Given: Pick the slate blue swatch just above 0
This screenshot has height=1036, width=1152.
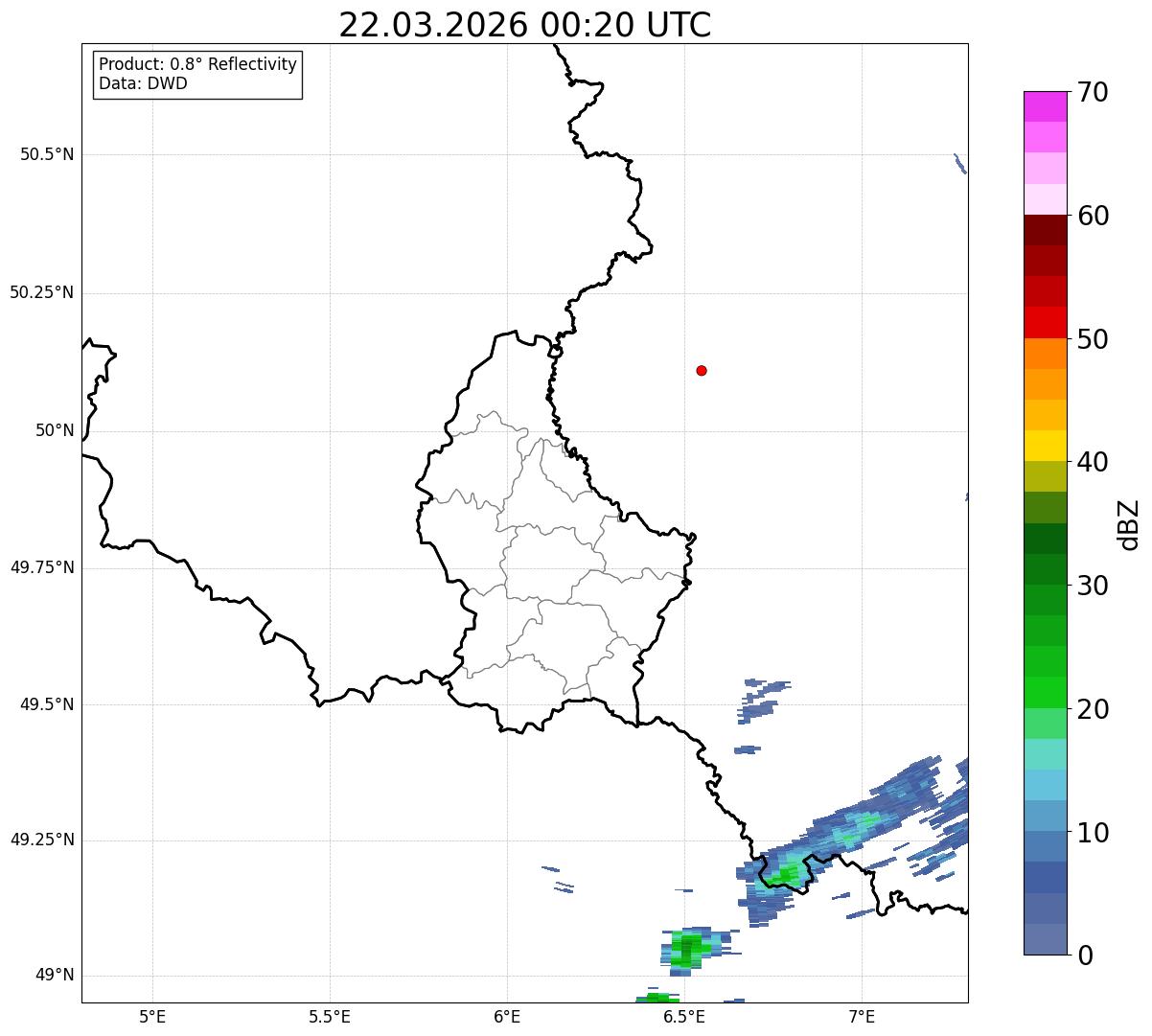Looking at the screenshot, I should tap(1046, 939).
